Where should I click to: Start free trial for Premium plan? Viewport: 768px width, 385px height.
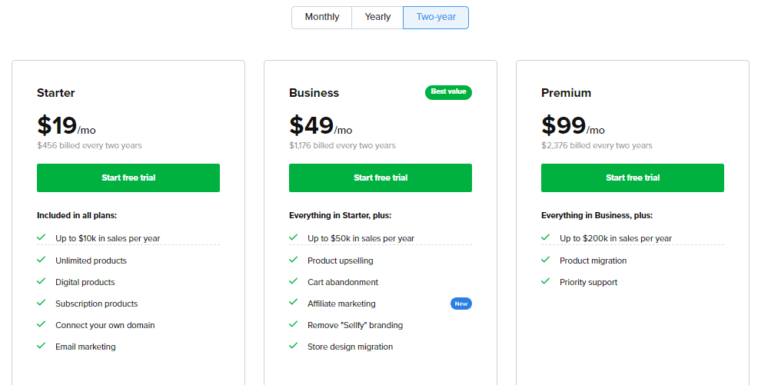632,178
